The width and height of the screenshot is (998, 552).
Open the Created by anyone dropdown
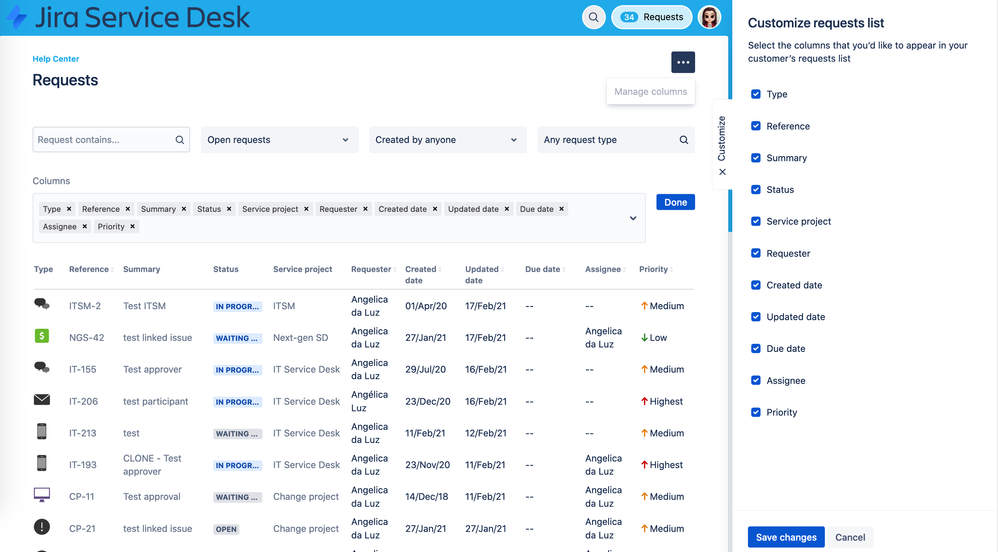[447, 140]
